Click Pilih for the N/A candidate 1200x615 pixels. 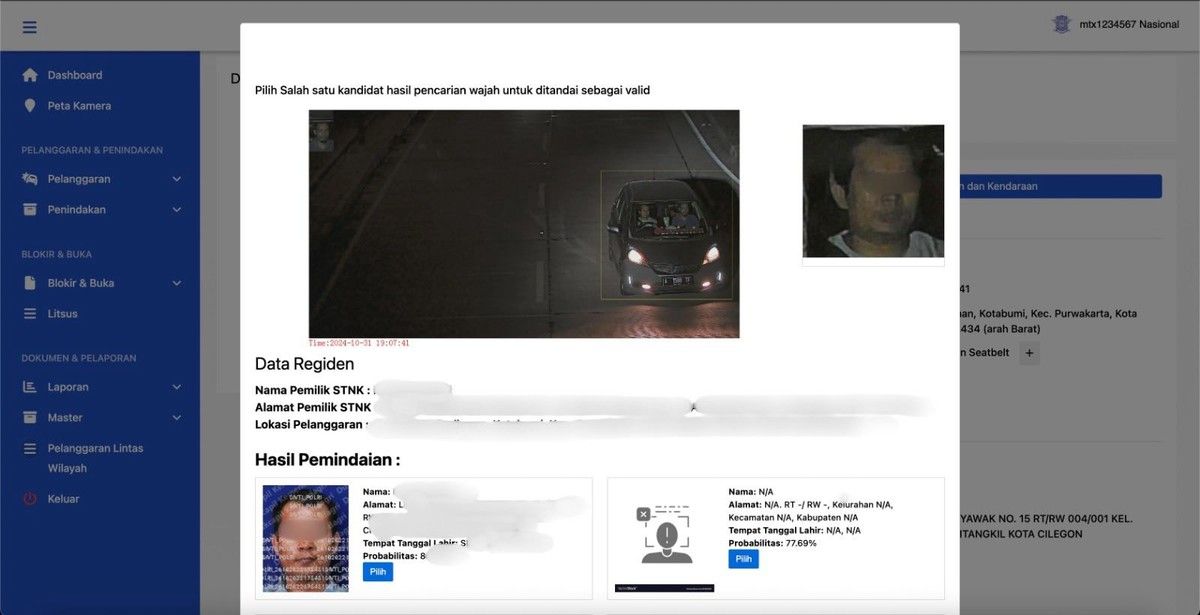744,559
